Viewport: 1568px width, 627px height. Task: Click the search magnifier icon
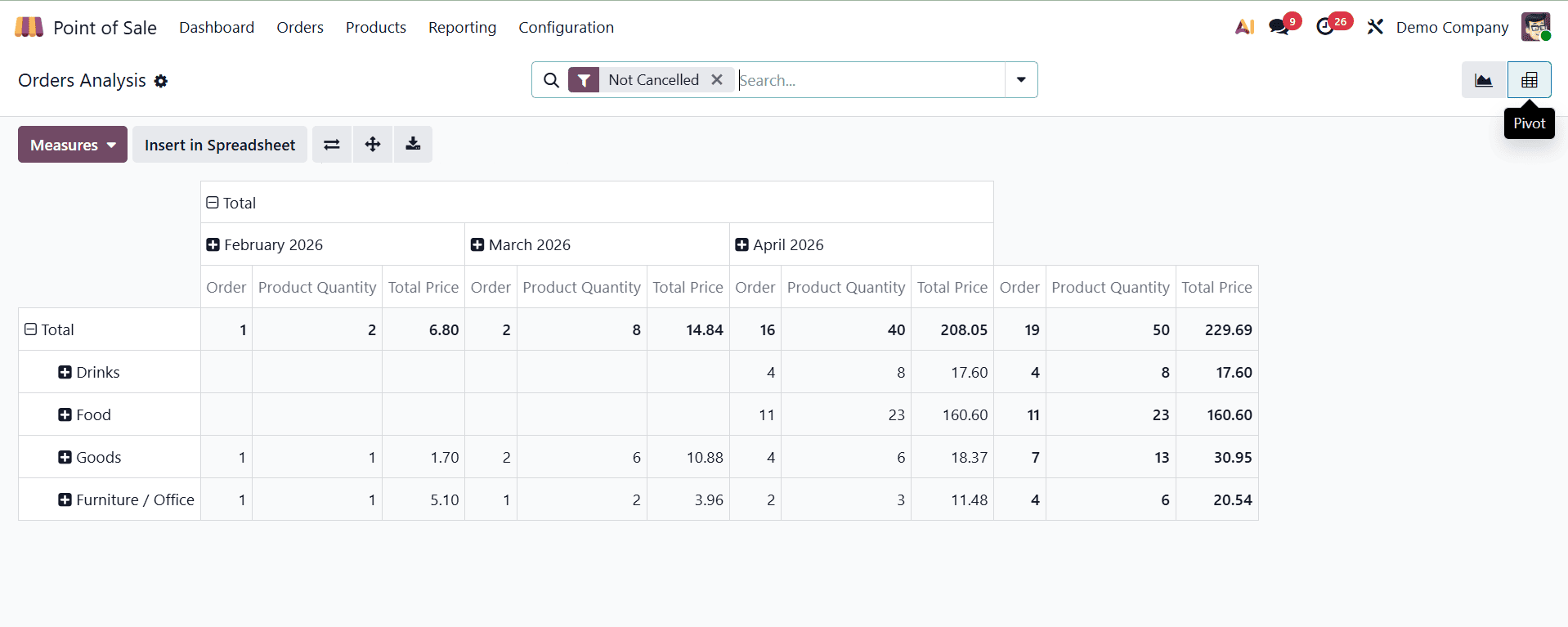pos(552,80)
